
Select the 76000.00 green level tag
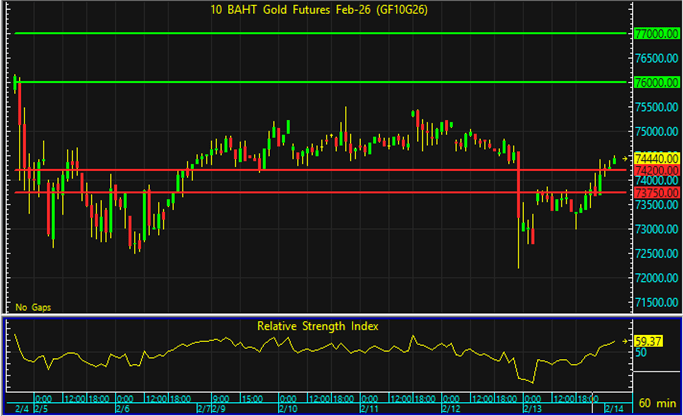click(656, 81)
